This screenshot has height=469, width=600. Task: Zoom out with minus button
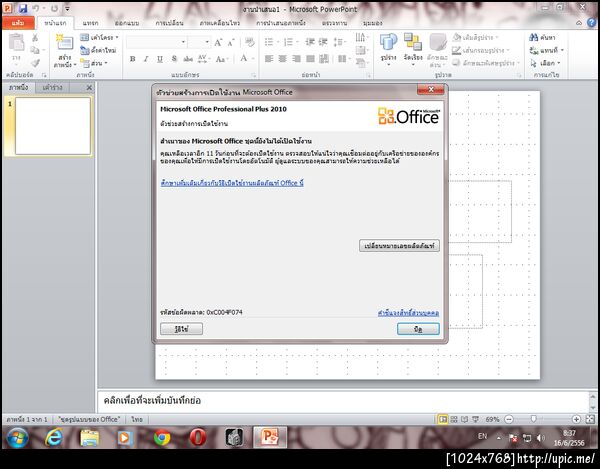click(509, 420)
